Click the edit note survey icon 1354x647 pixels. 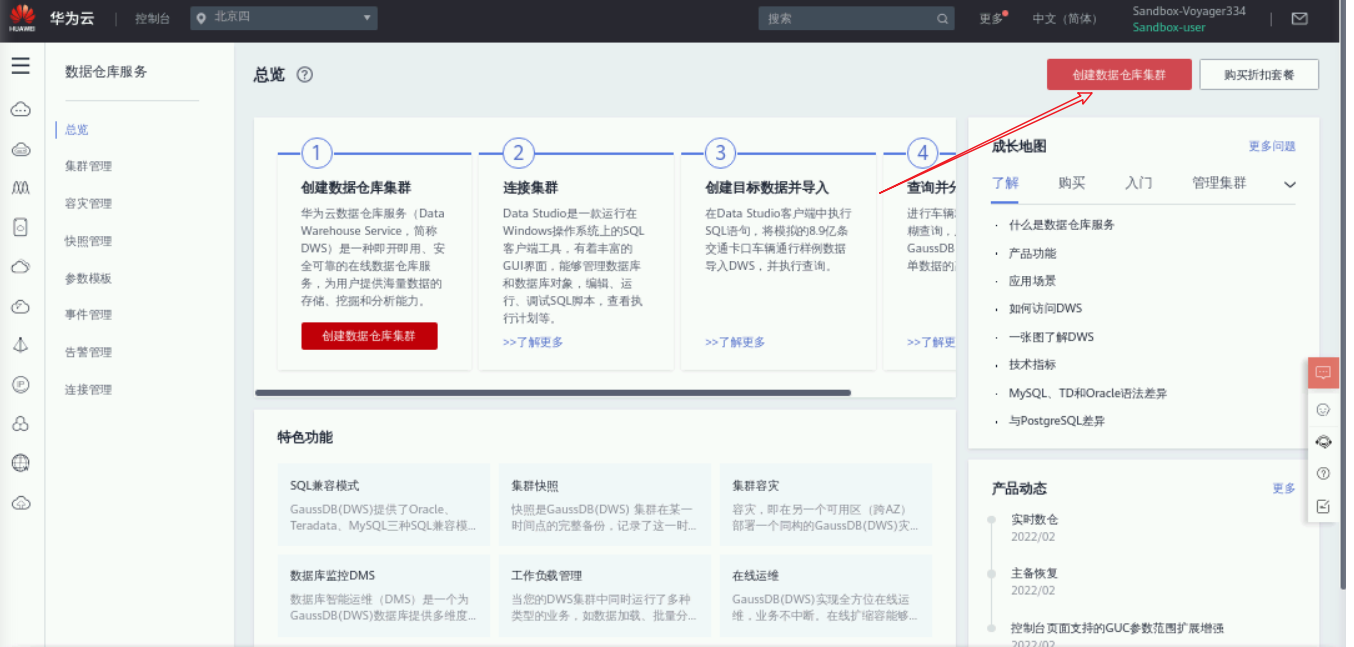click(x=1323, y=507)
